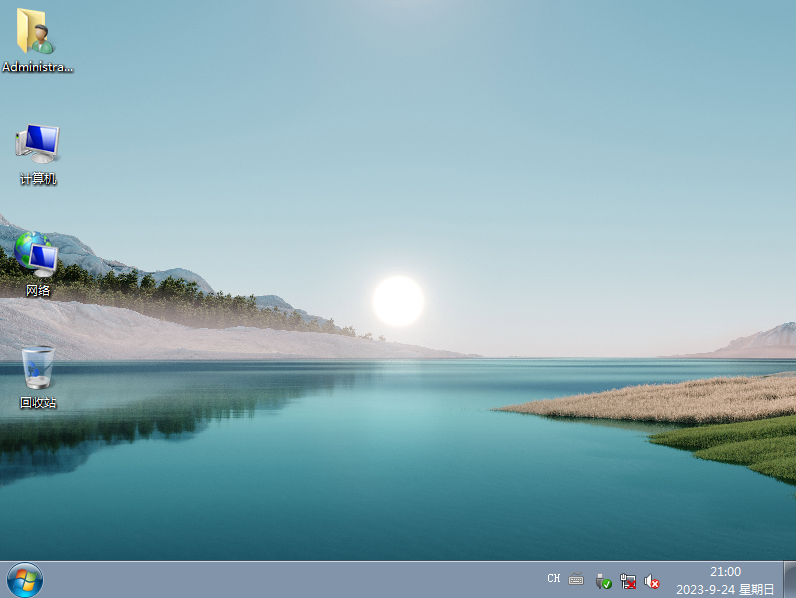Click the 网络 text label
The height and width of the screenshot is (598, 796).
point(38,291)
